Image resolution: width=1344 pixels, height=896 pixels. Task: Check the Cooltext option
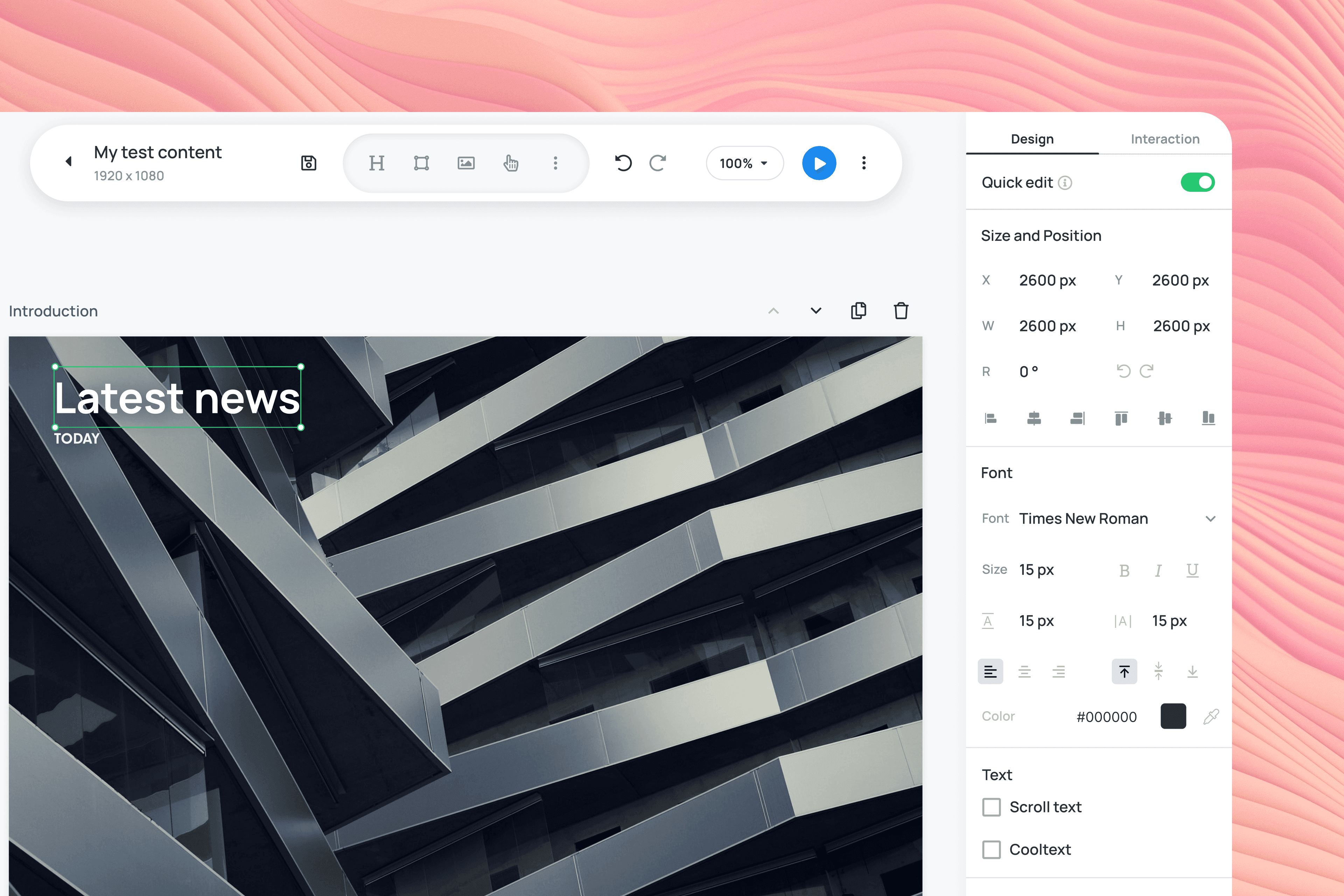(x=992, y=850)
